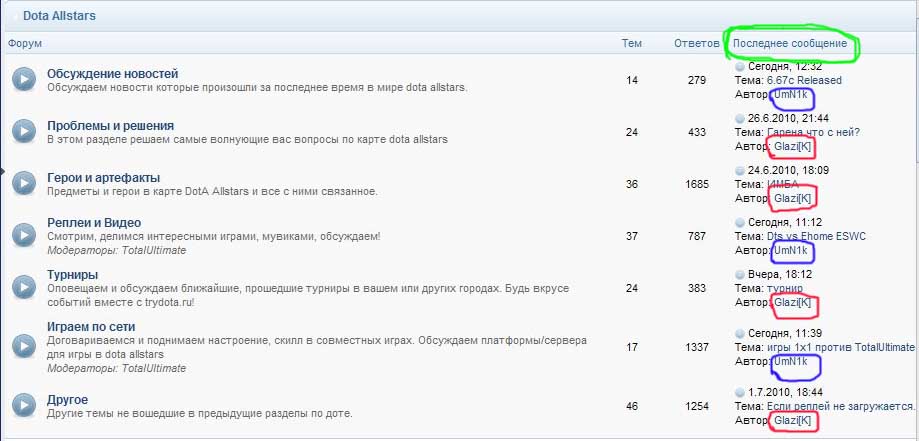
Task: Open author UmN1k in Играем по сети row
Action: click(x=791, y=361)
